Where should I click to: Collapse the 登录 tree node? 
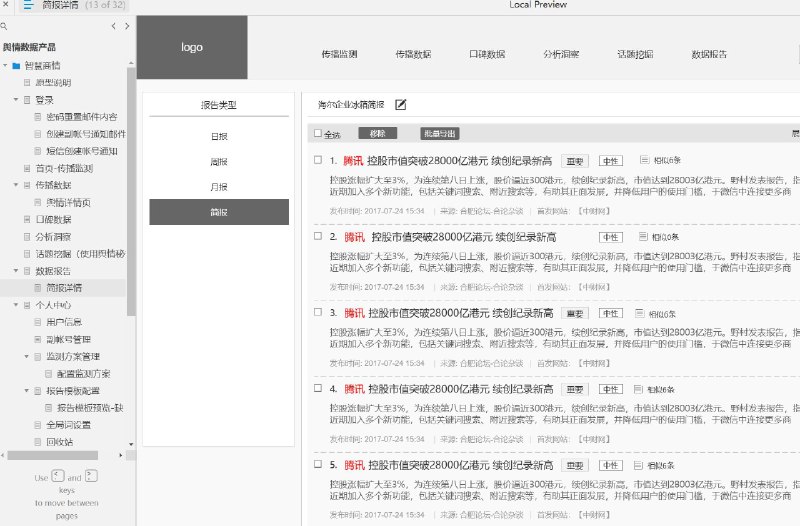[x=16, y=99]
